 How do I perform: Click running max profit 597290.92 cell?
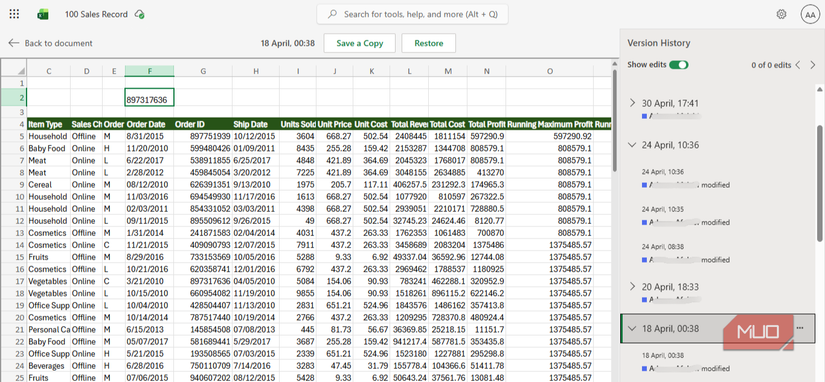click(x=550, y=136)
